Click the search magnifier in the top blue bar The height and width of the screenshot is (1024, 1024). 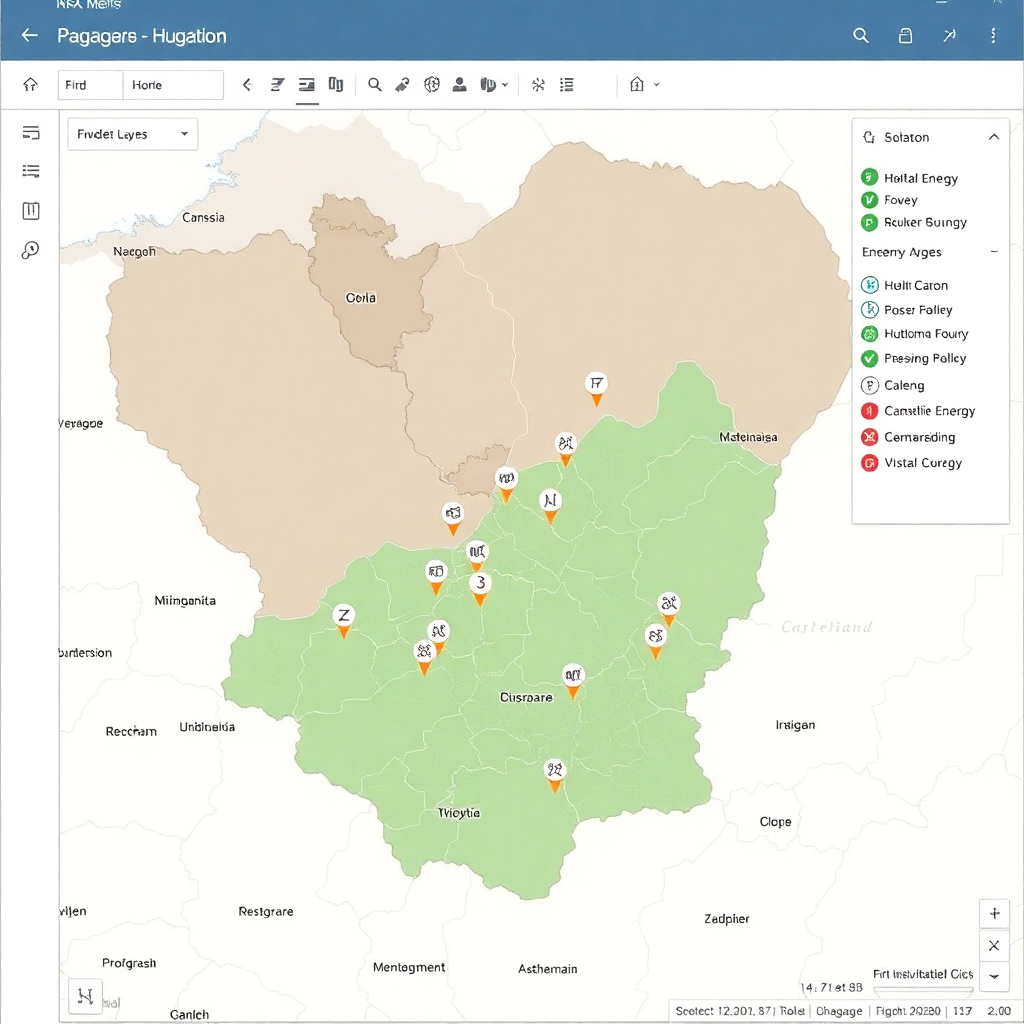(861, 35)
